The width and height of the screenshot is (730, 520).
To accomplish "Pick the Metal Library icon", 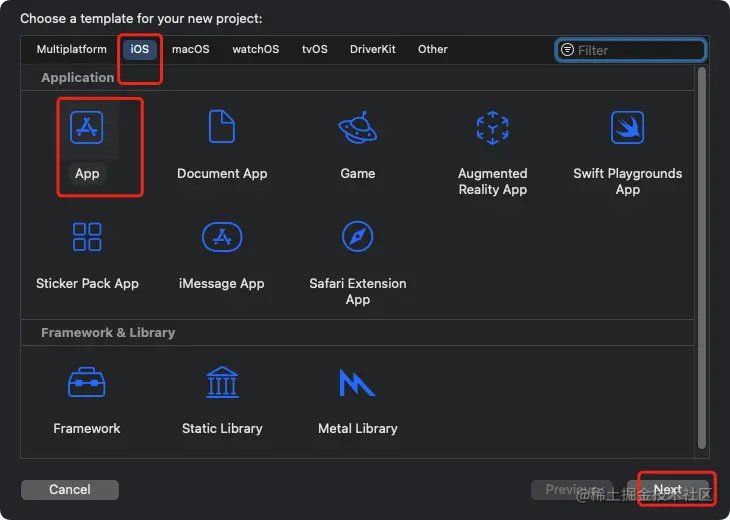I will [357, 383].
